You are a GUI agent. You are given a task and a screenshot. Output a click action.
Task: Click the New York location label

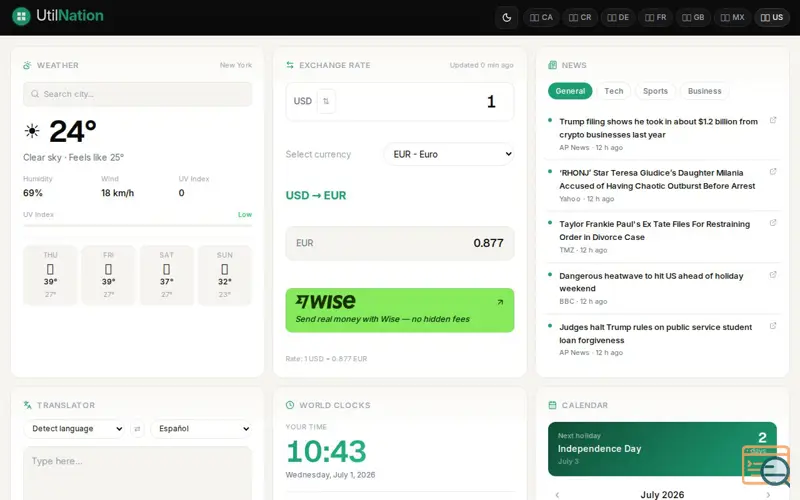(236, 65)
